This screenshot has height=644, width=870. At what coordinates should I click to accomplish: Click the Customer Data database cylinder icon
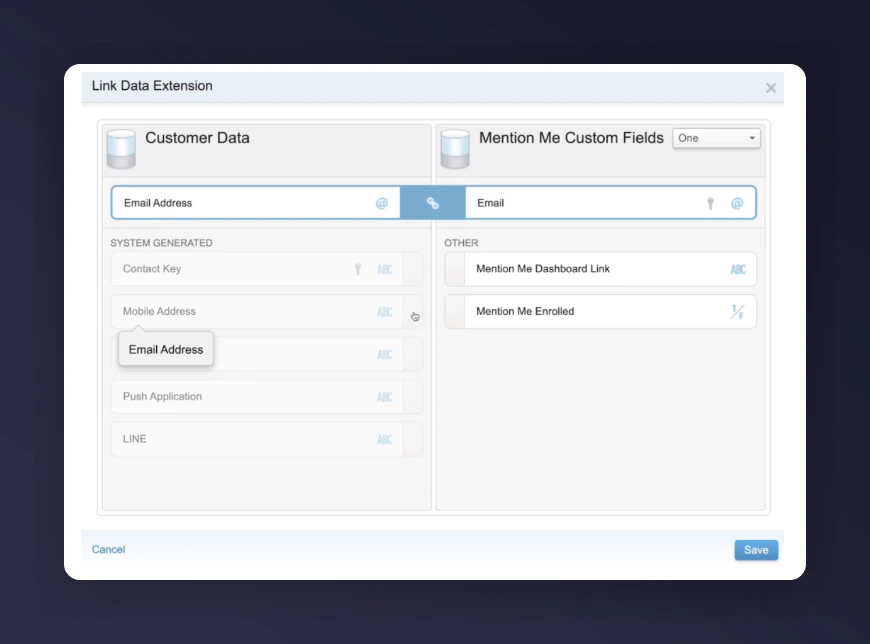tap(121, 149)
